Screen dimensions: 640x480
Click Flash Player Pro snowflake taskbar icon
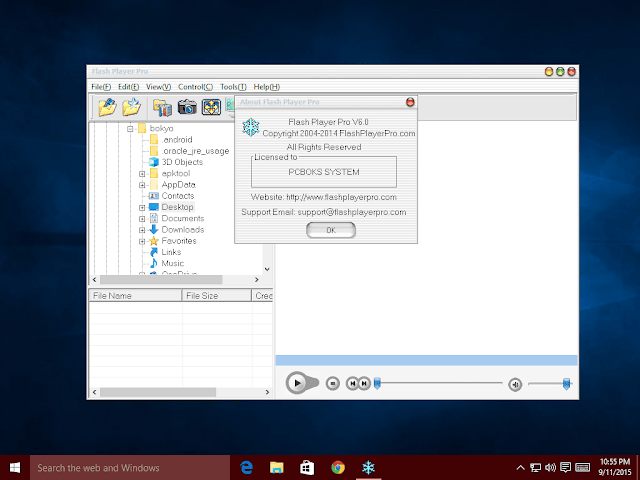coord(368,467)
